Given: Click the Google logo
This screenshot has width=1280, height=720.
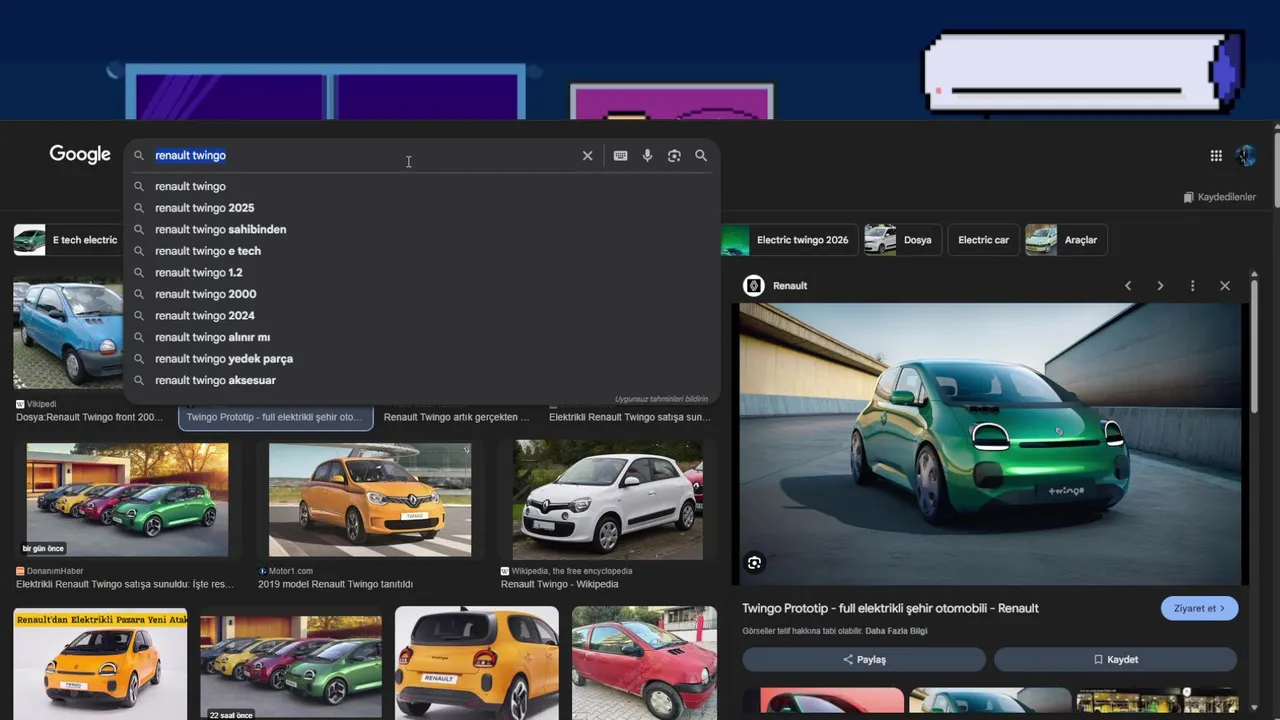Looking at the screenshot, I should tap(80, 154).
